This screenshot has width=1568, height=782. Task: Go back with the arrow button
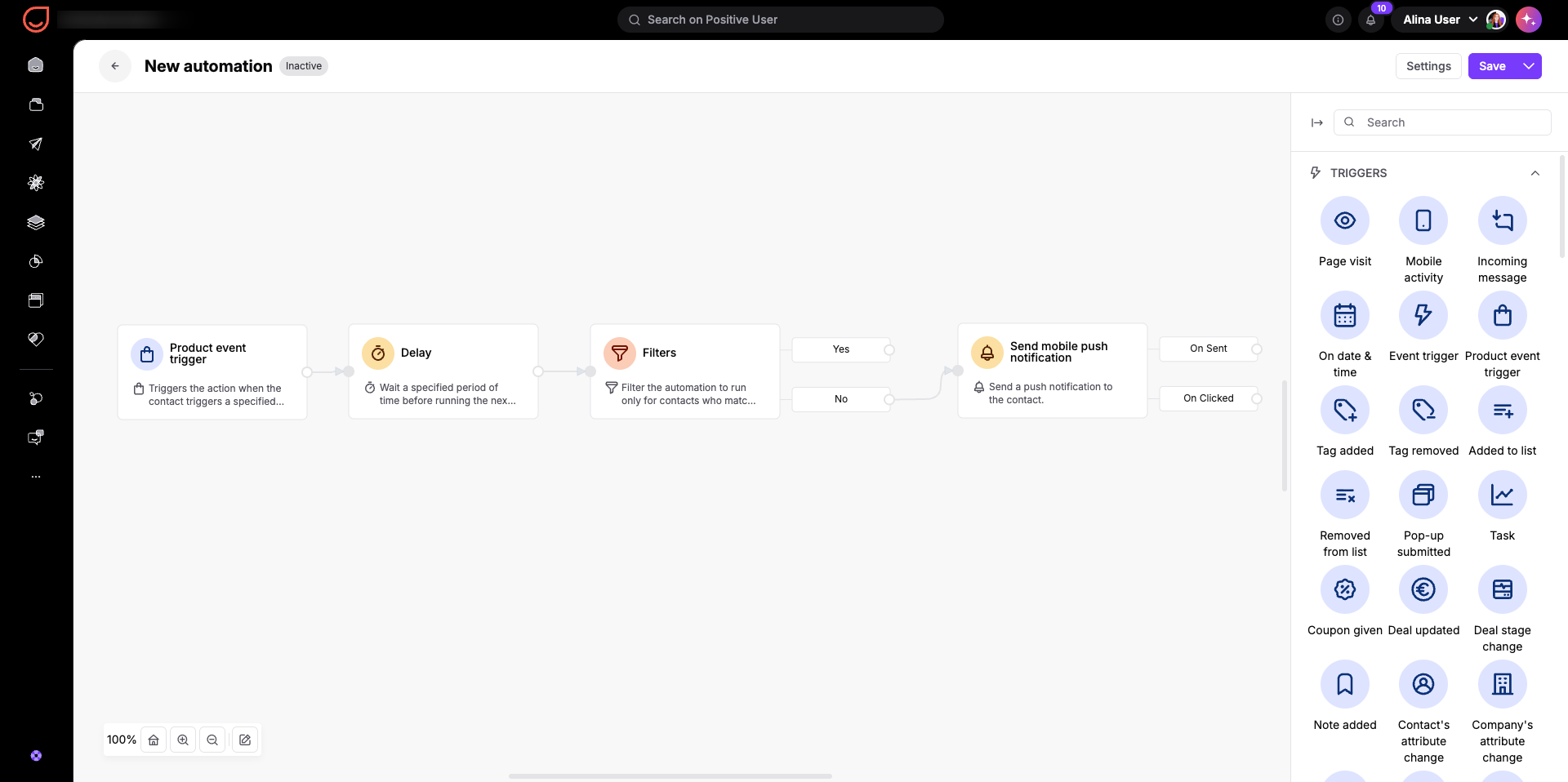click(115, 66)
